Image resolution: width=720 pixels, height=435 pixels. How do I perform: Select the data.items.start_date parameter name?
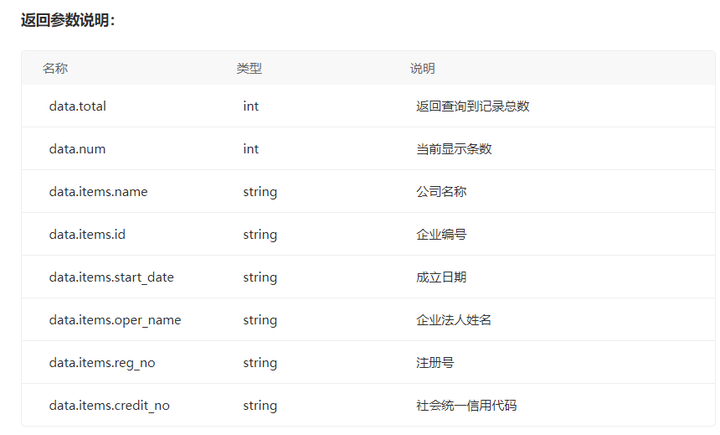click(x=111, y=277)
